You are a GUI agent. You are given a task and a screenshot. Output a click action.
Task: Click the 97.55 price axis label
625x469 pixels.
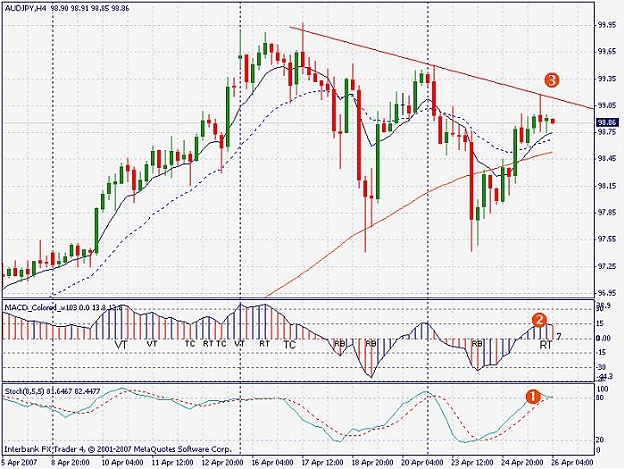click(x=607, y=239)
